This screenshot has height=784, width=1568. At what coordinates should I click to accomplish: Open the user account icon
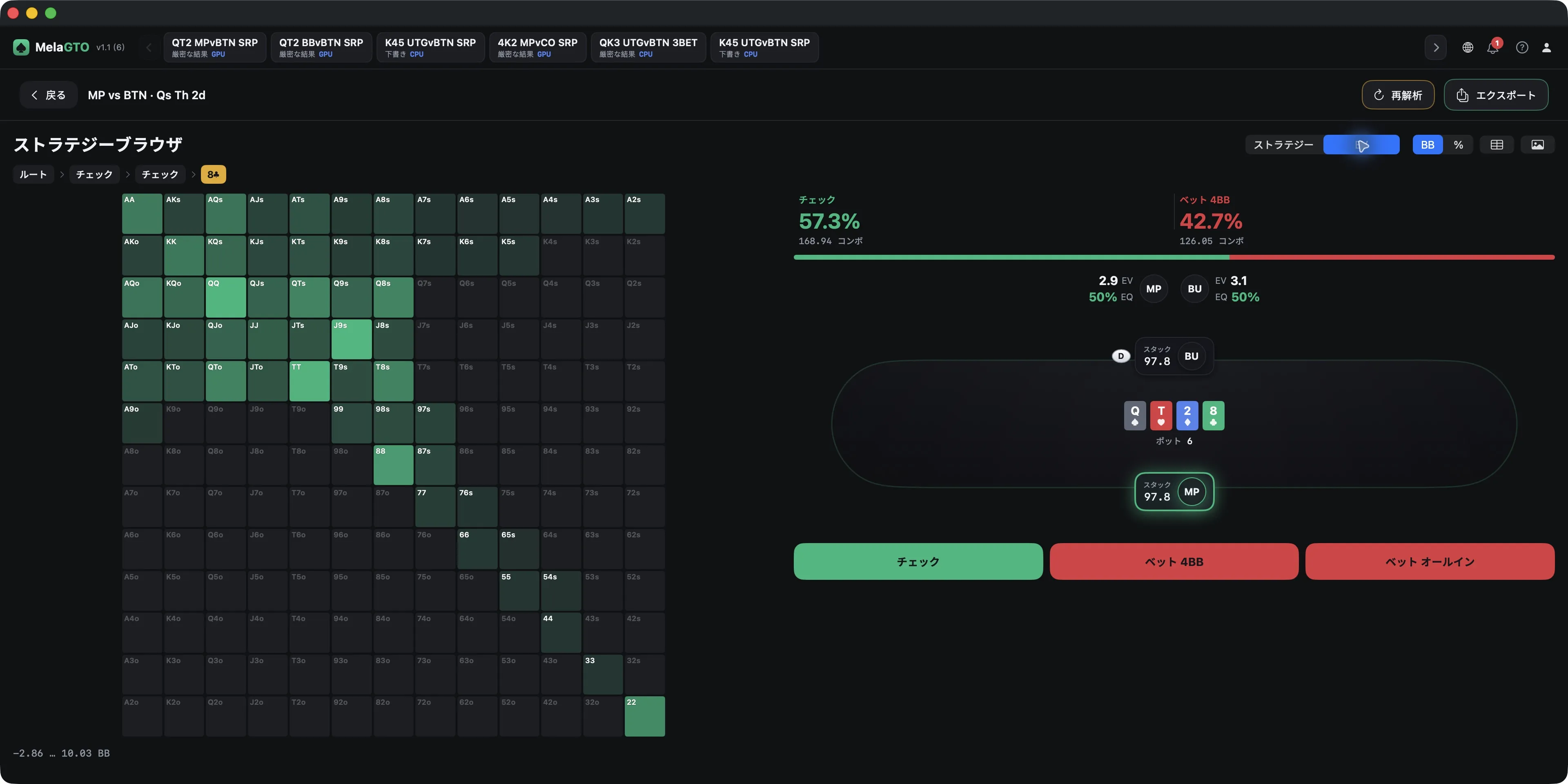tap(1546, 47)
